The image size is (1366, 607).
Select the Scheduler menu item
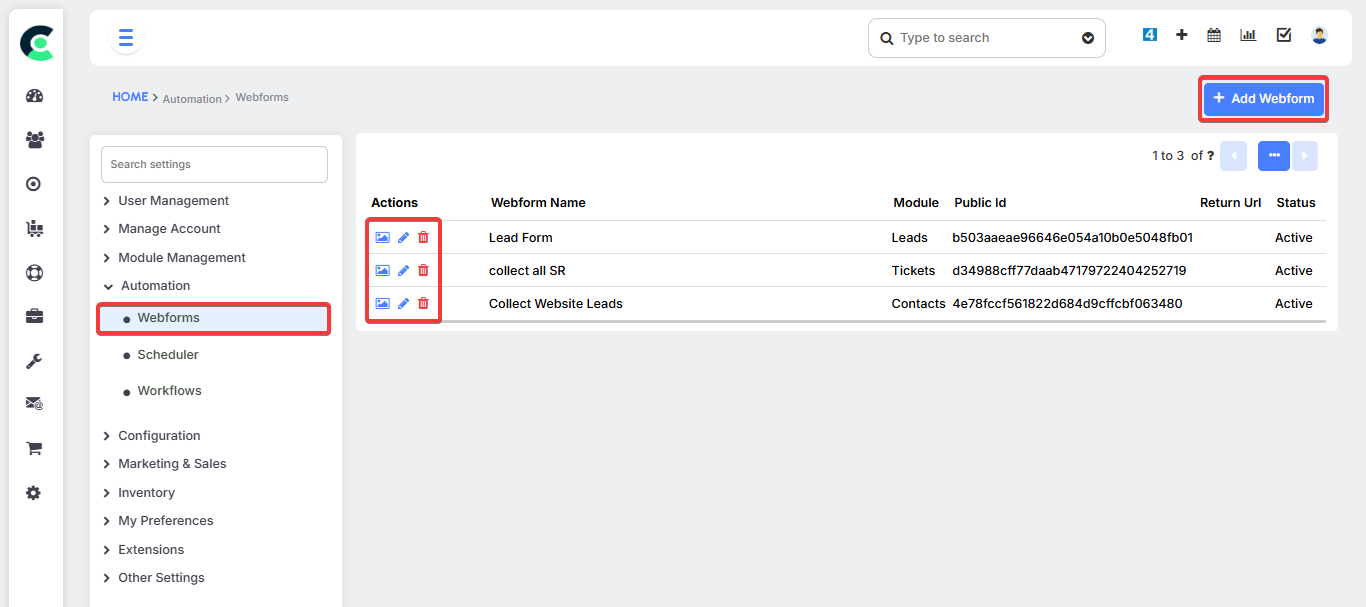point(167,354)
